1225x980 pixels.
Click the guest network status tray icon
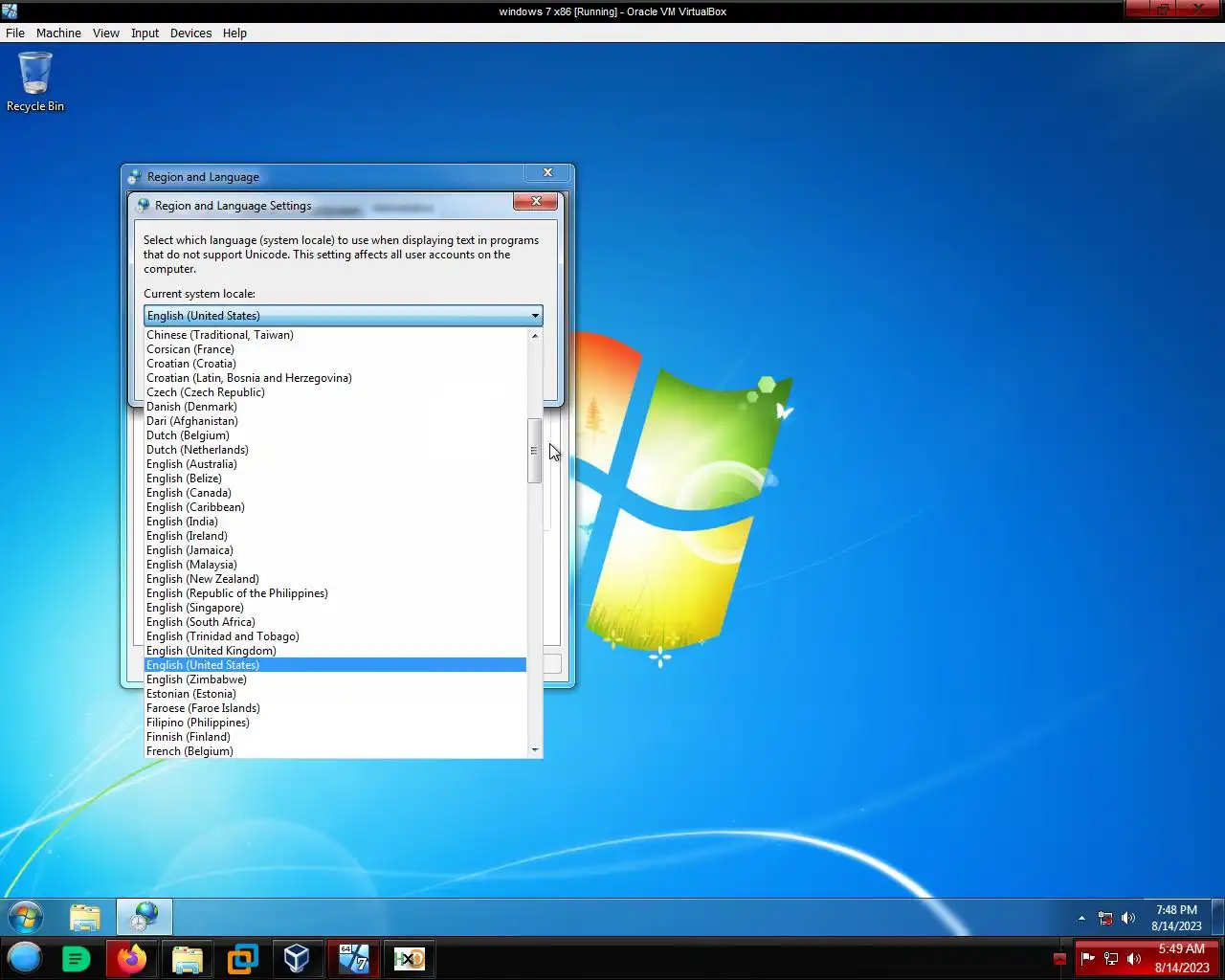(1105, 918)
